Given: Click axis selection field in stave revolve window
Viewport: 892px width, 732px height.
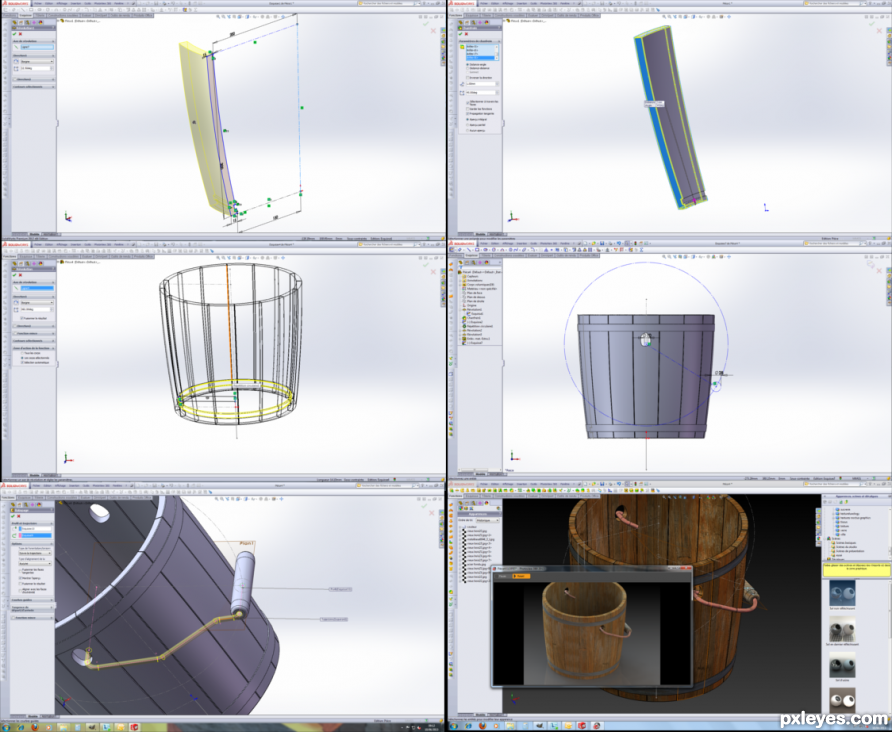Looking at the screenshot, I should [x=37, y=47].
